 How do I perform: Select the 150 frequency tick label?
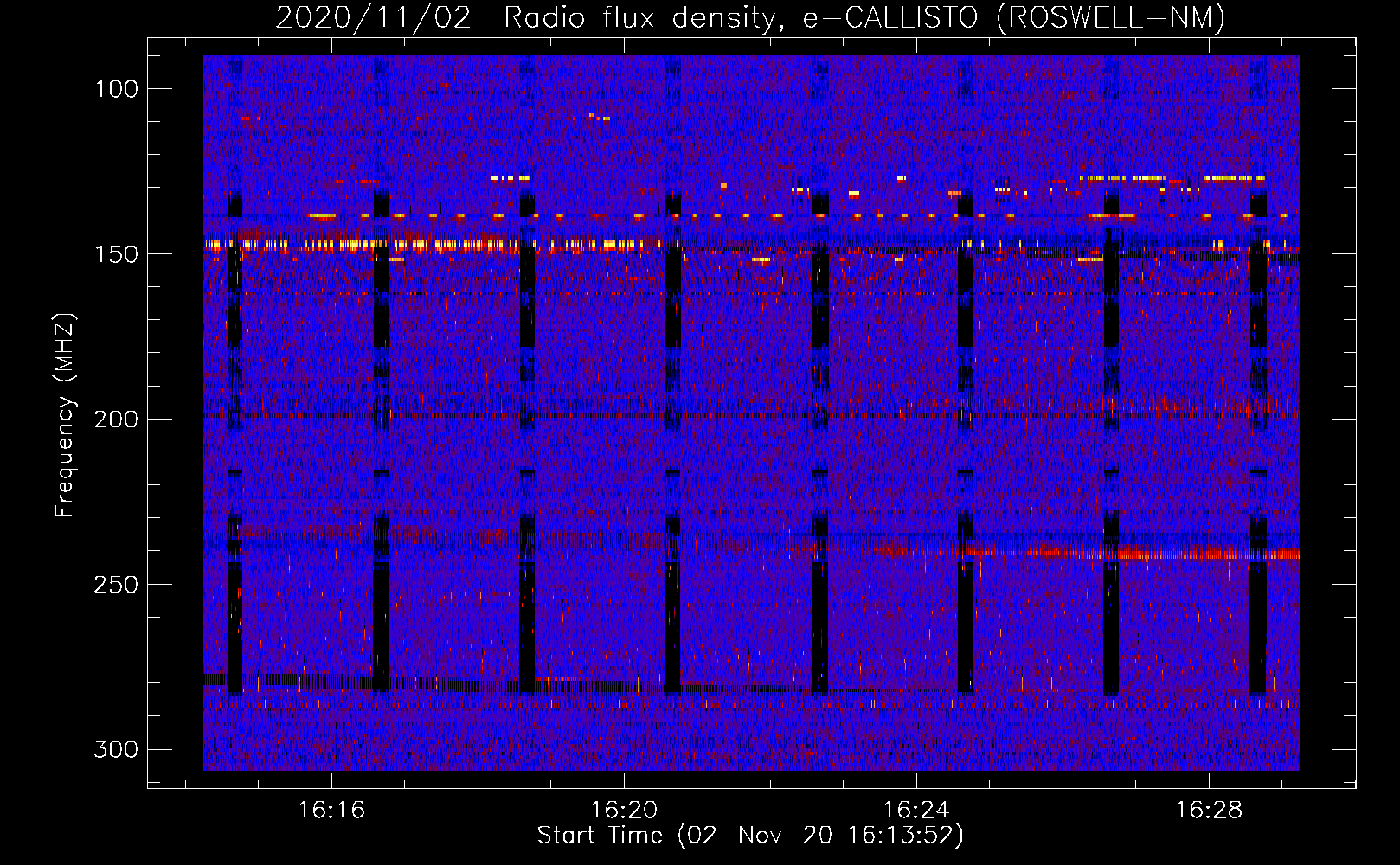pyautogui.click(x=117, y=254)
